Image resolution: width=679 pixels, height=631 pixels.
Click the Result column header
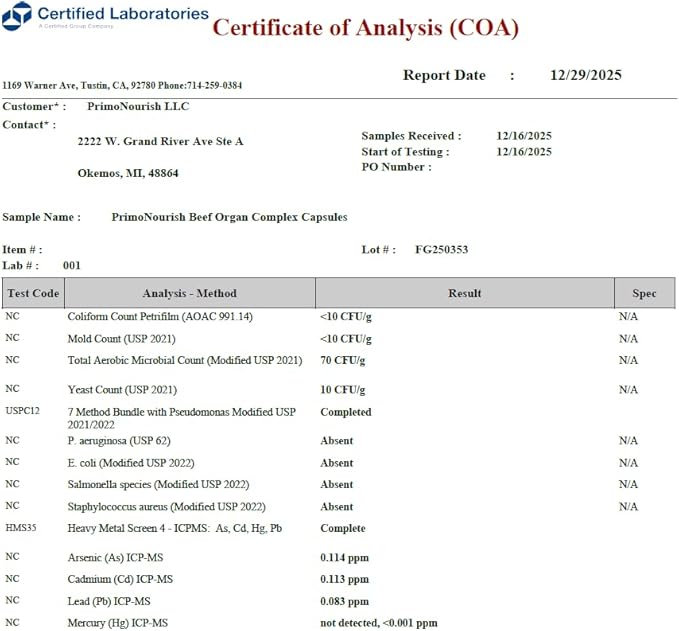(x=465, y=293)
